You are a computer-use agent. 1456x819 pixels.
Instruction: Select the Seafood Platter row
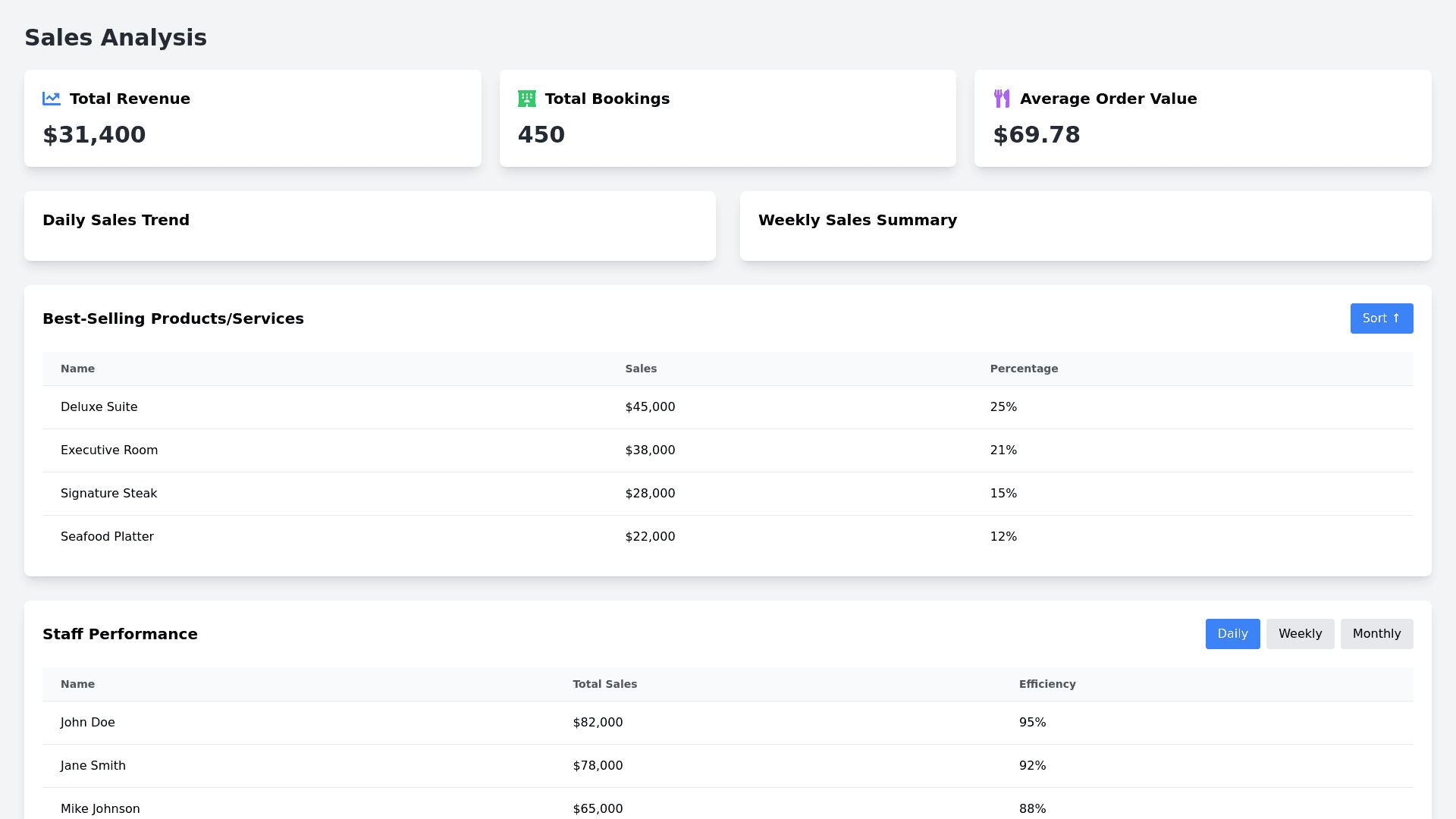point(108,537)
